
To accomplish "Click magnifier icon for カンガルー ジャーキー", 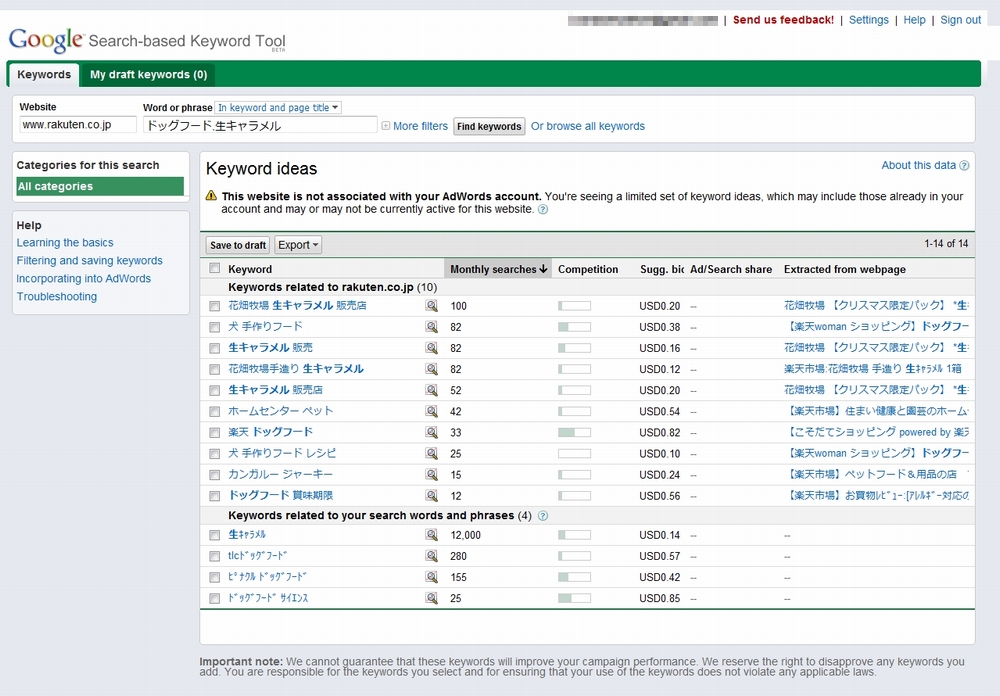I will click(432, 475).
